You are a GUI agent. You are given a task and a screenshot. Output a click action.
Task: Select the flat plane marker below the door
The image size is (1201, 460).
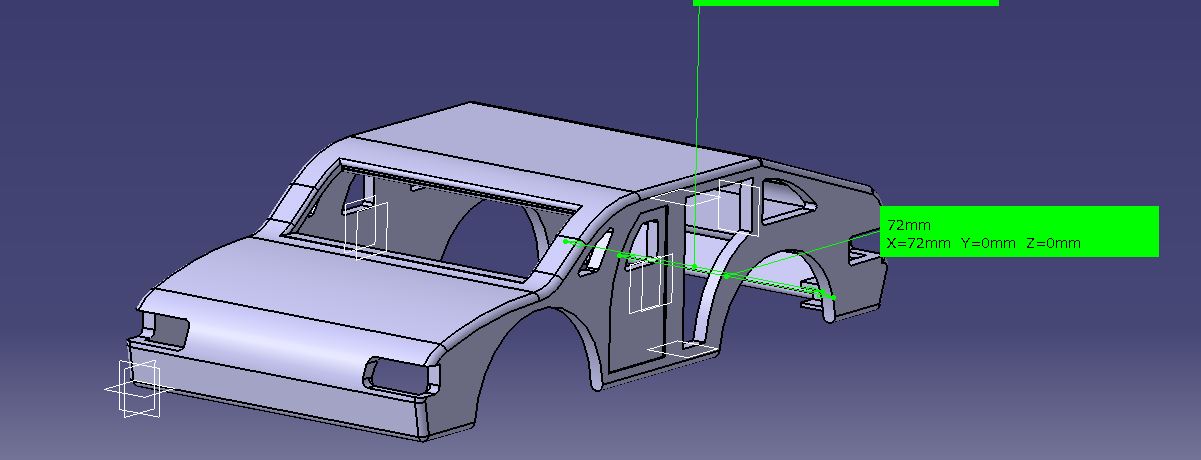click(x=683, y=349)
